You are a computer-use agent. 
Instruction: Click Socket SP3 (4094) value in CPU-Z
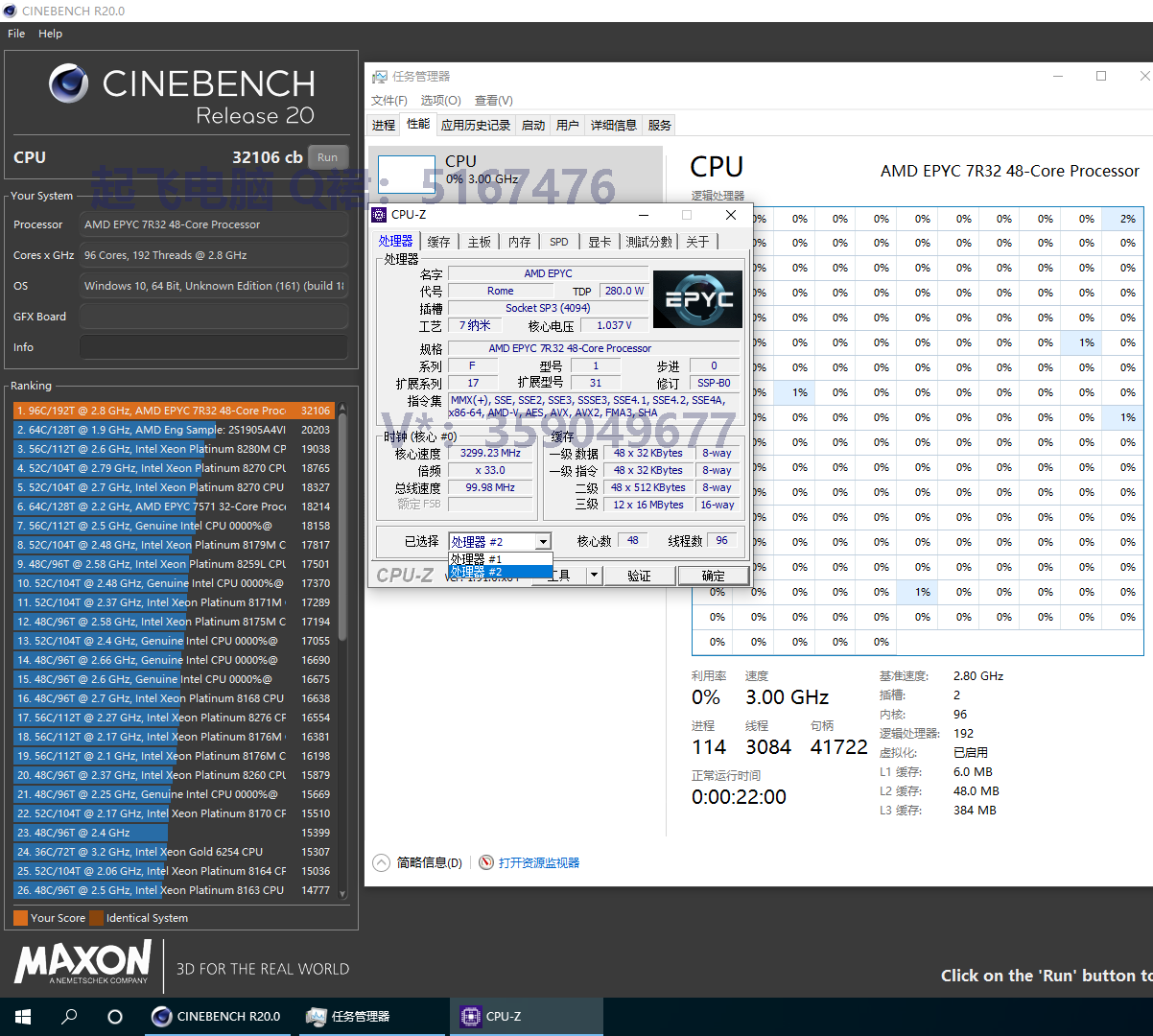coord(548,308)
